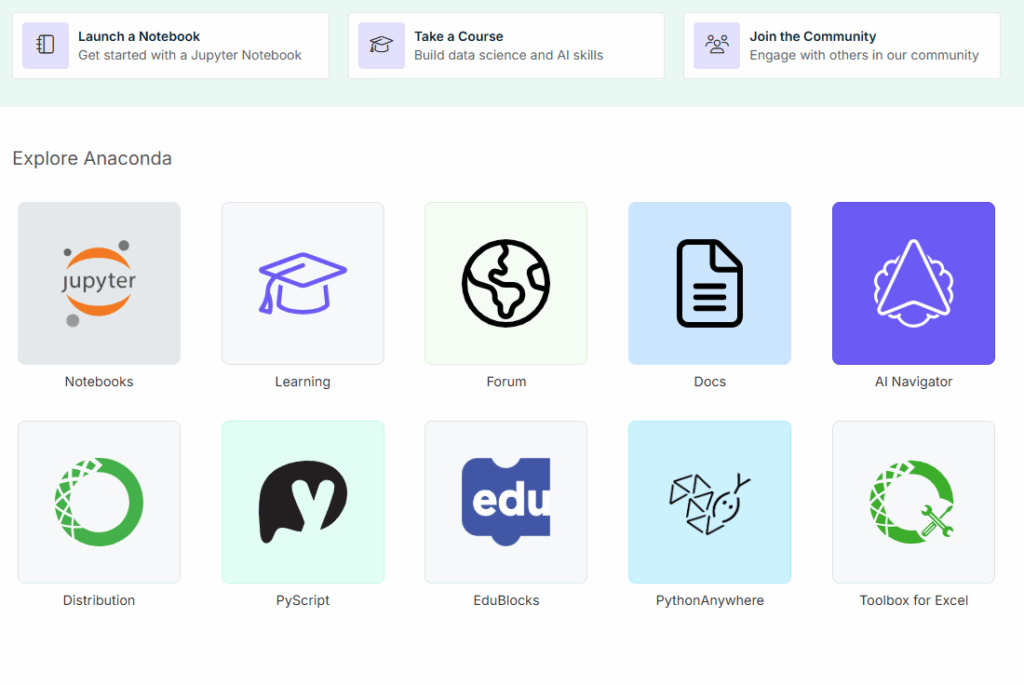
Task: Click the Anaconda Distribution logo tile
Action: click(99, 502)
